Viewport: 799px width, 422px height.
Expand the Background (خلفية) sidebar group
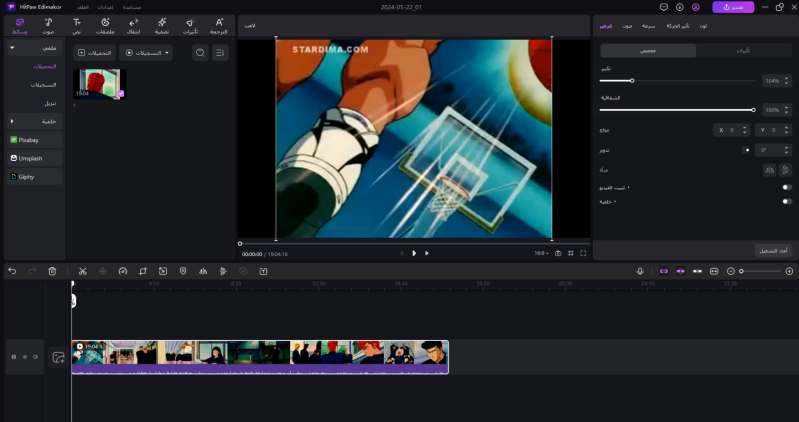click(35, 121)
